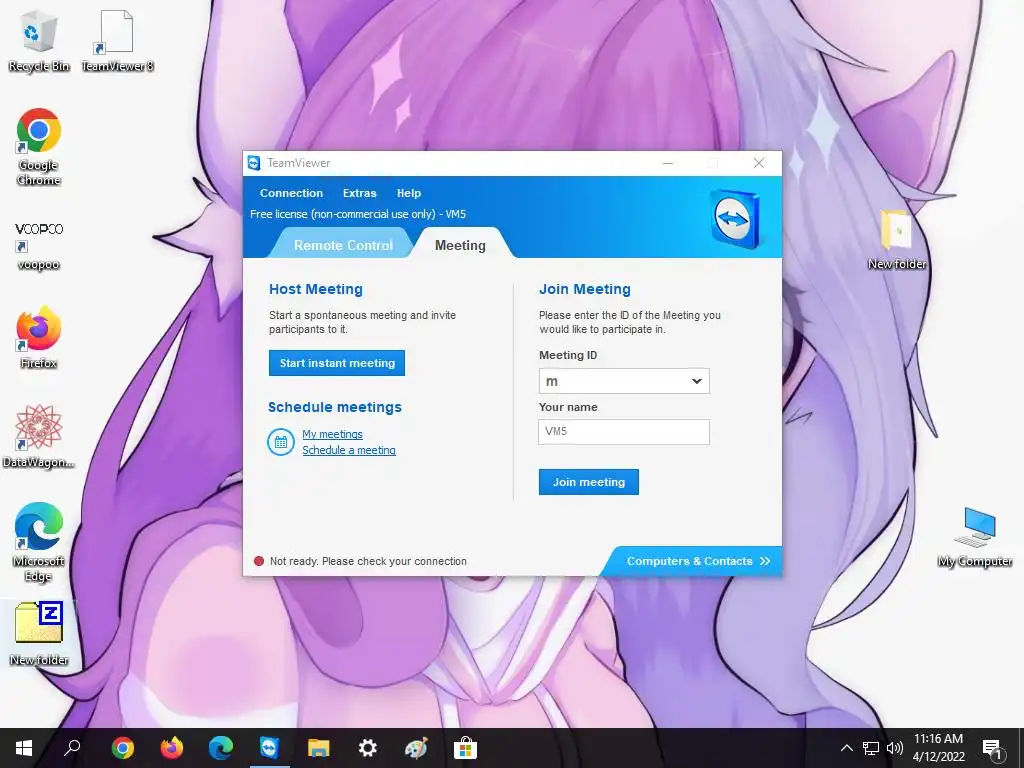
Task: Open the Help menu
Action: point(409,193)
